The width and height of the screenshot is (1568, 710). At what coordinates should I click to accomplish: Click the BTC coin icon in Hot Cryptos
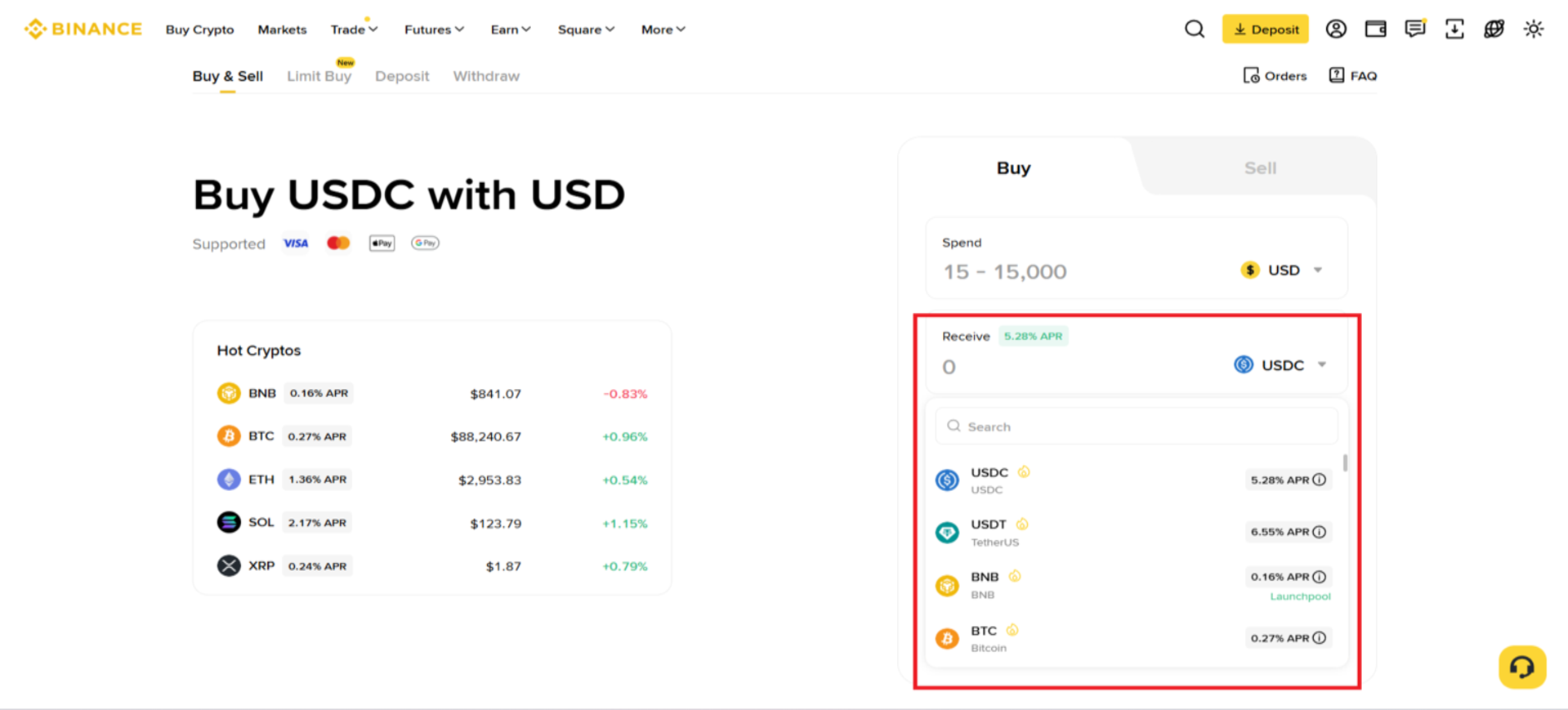(x=229, y=436)
